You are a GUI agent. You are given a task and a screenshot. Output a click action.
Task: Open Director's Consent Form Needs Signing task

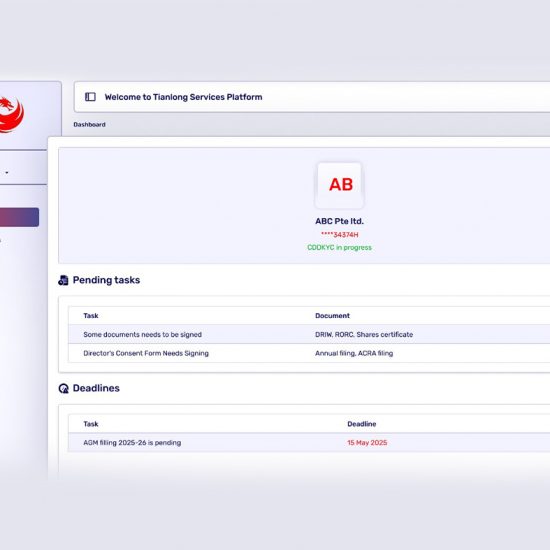(x=146, y=353)
